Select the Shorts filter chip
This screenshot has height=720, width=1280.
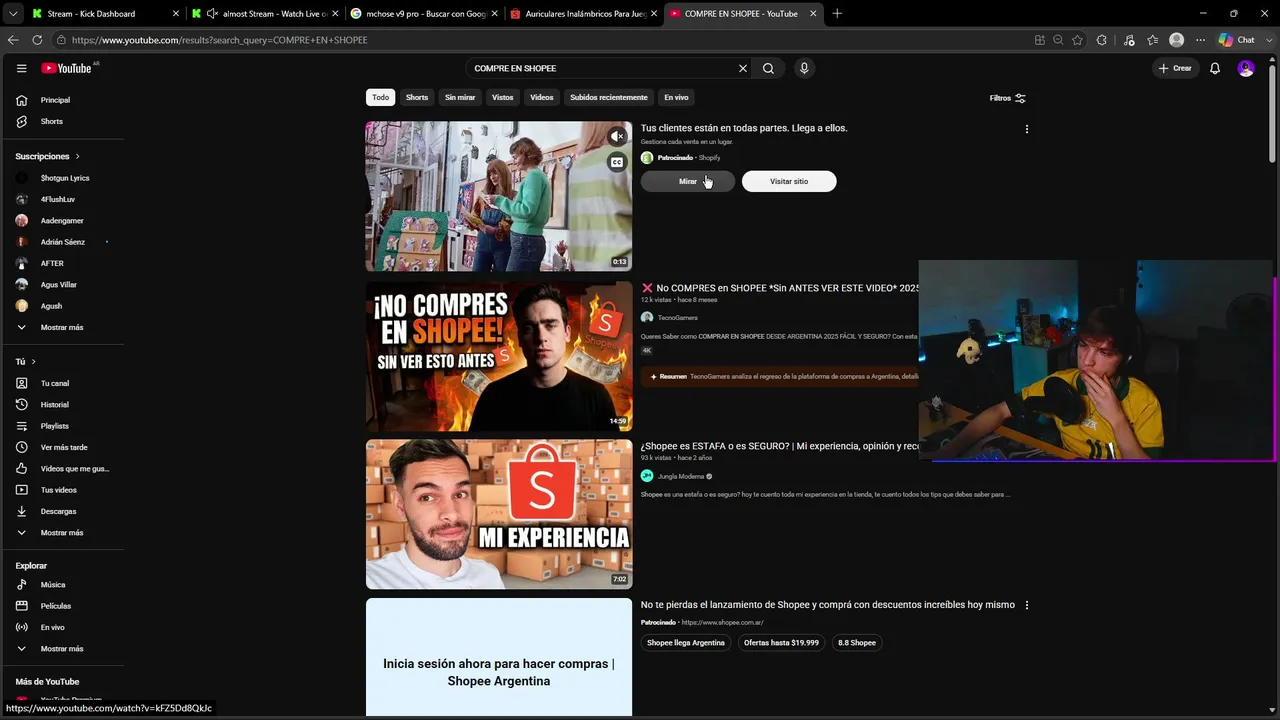coord(417,98)
